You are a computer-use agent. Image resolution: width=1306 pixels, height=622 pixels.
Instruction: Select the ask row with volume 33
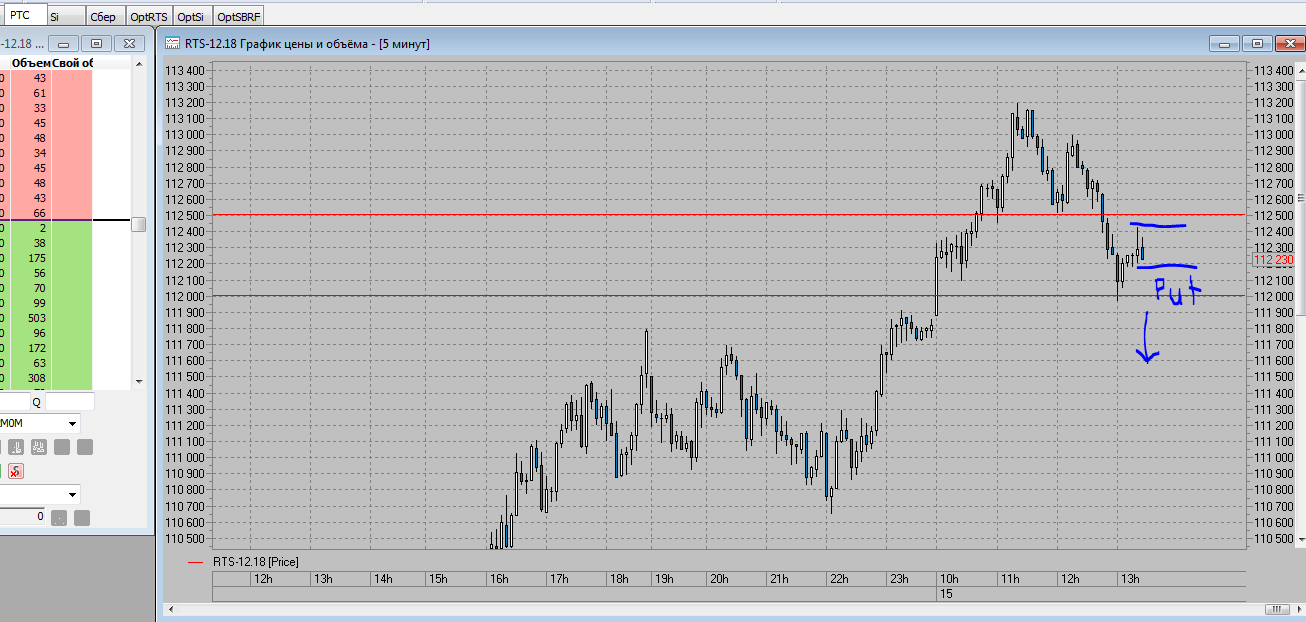pos(46,108)
